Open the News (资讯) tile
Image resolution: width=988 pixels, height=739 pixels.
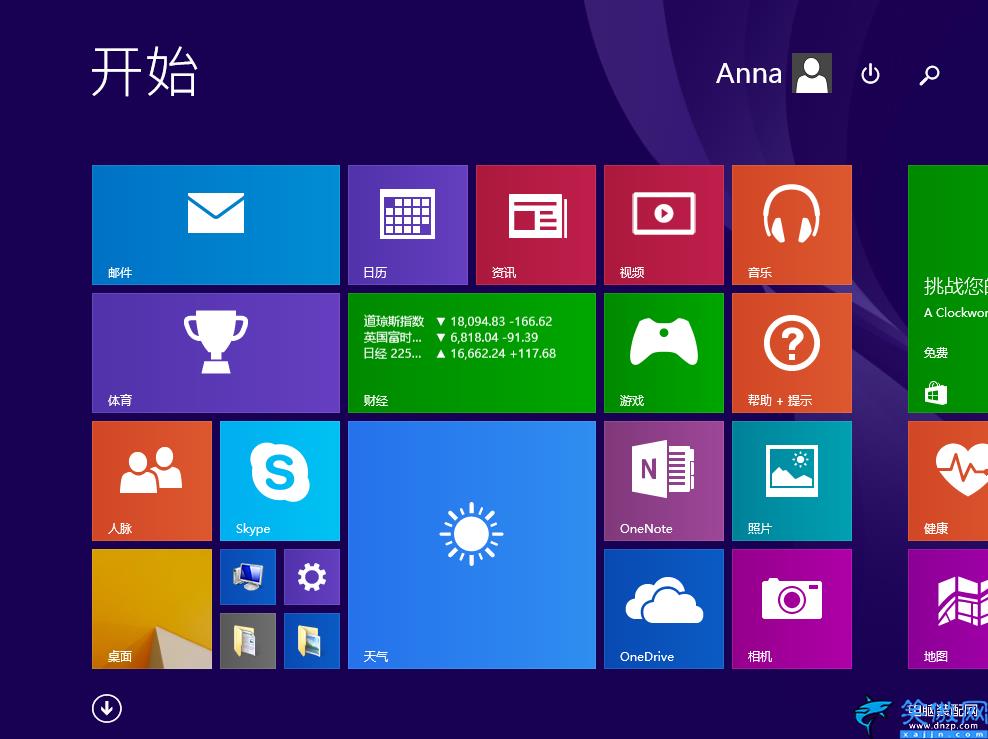536,225
